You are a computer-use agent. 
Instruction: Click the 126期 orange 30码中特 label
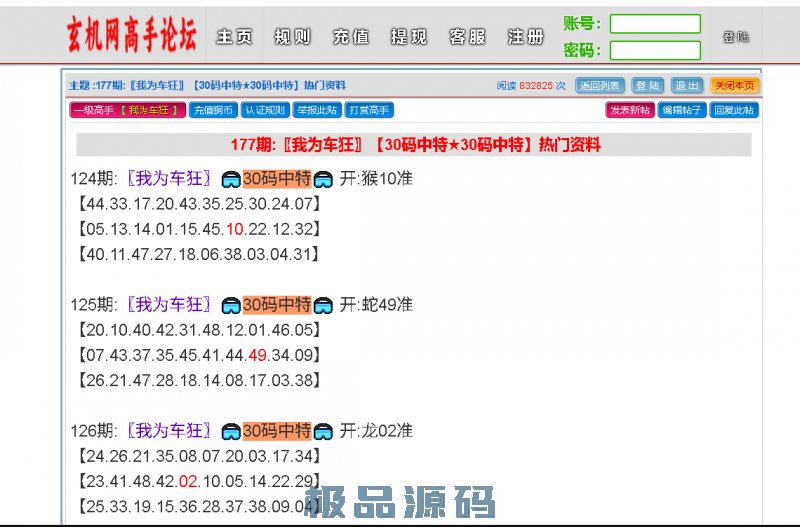pyautogui.click(x=277, y=431)
